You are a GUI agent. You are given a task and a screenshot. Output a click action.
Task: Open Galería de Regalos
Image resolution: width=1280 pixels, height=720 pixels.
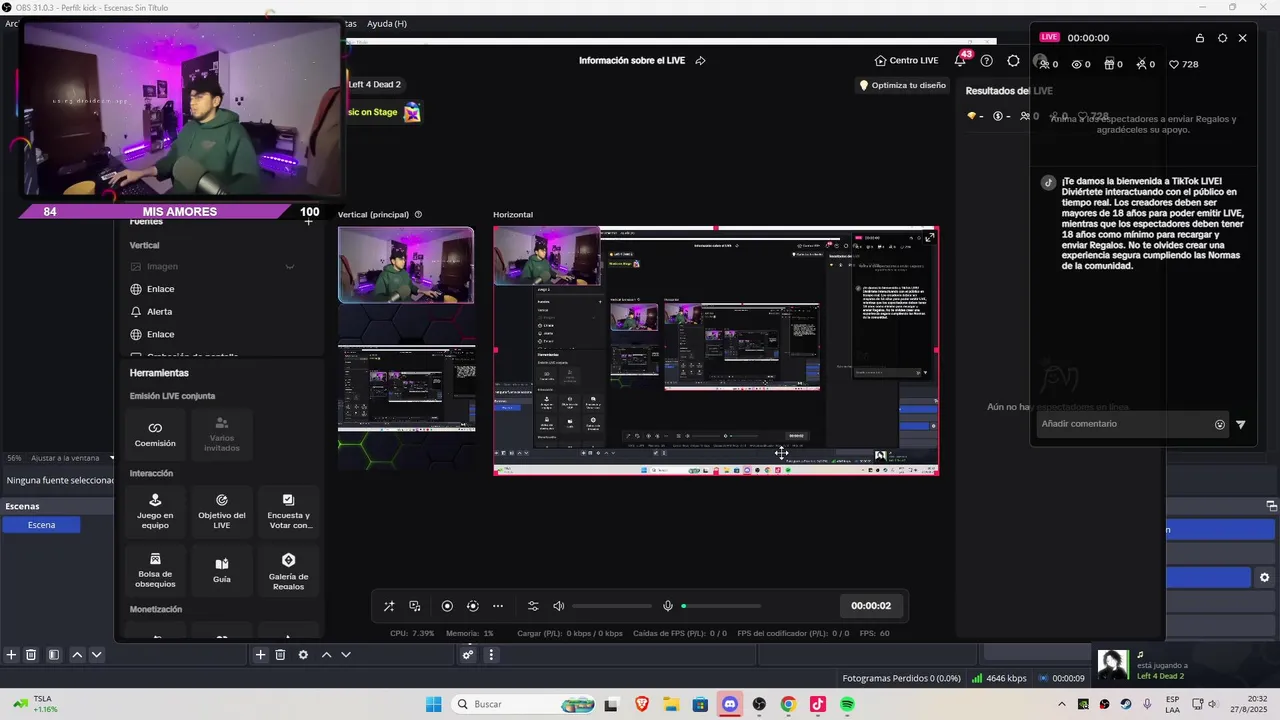coord(289,569)
